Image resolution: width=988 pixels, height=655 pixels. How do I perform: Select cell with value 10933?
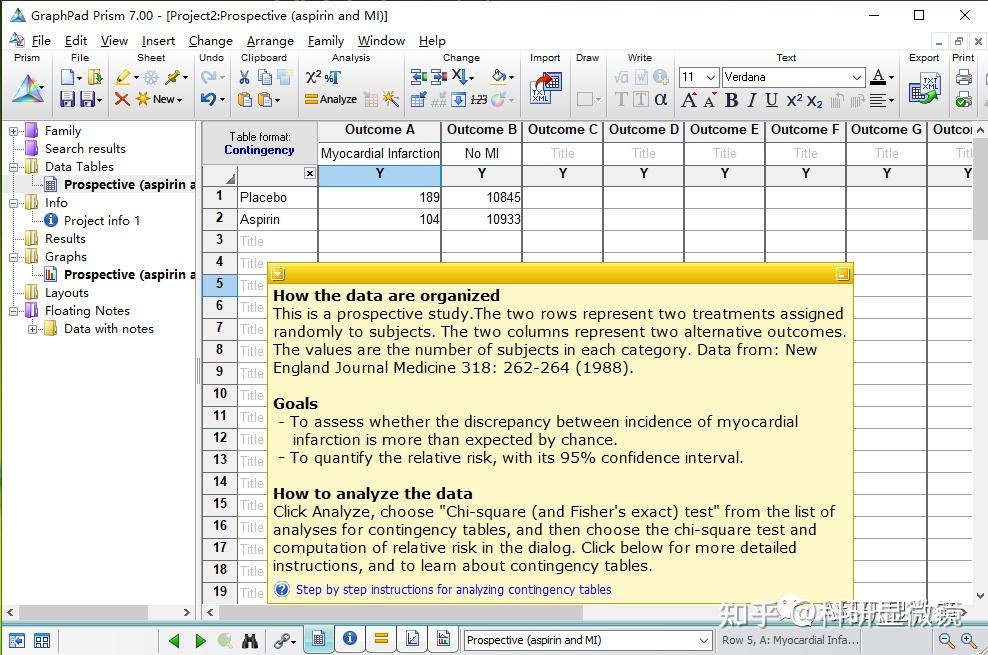pyautogui.click(x=481, y=219)
